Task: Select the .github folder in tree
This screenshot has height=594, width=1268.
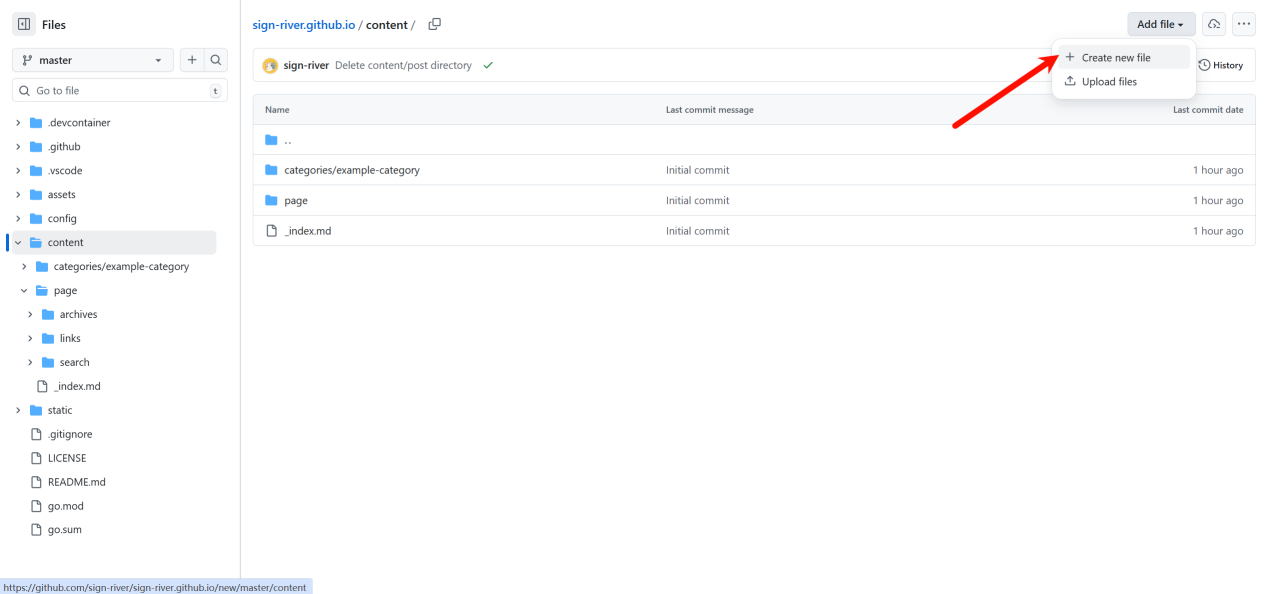Action: click(x=64, y=147)
